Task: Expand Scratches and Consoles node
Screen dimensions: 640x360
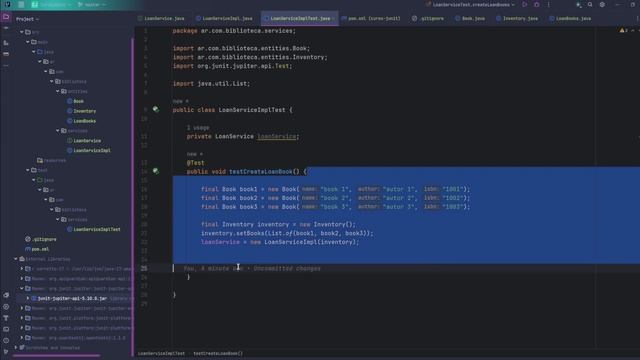Action: tap(16, 348)
